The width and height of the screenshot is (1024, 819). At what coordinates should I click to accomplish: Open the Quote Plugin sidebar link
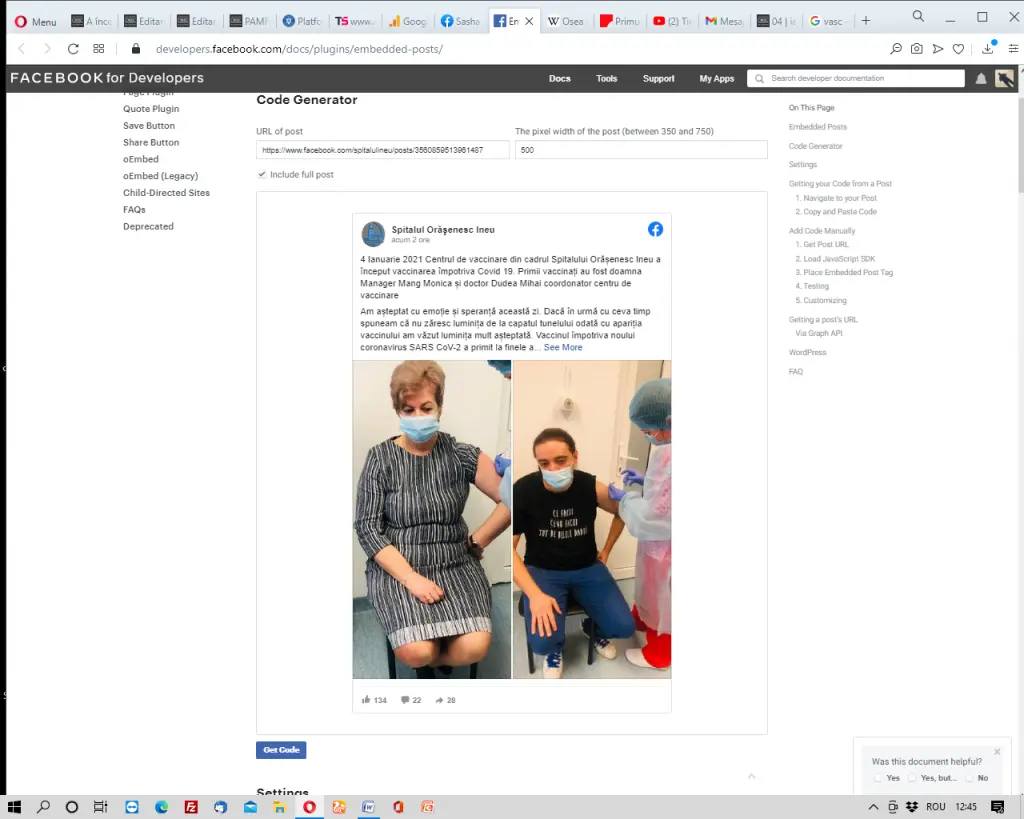(x=151, y=108)
